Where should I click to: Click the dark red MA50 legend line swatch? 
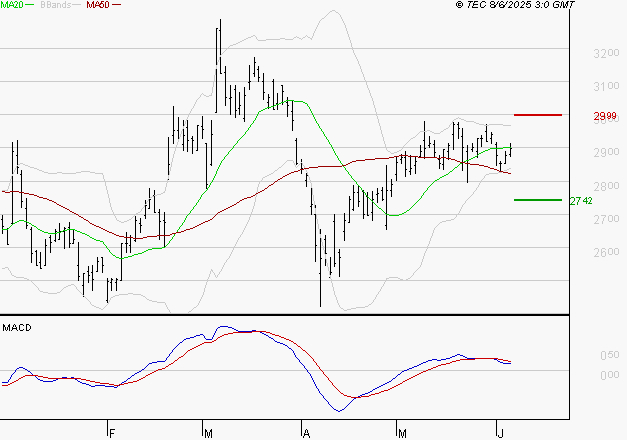tap(116, 5)
